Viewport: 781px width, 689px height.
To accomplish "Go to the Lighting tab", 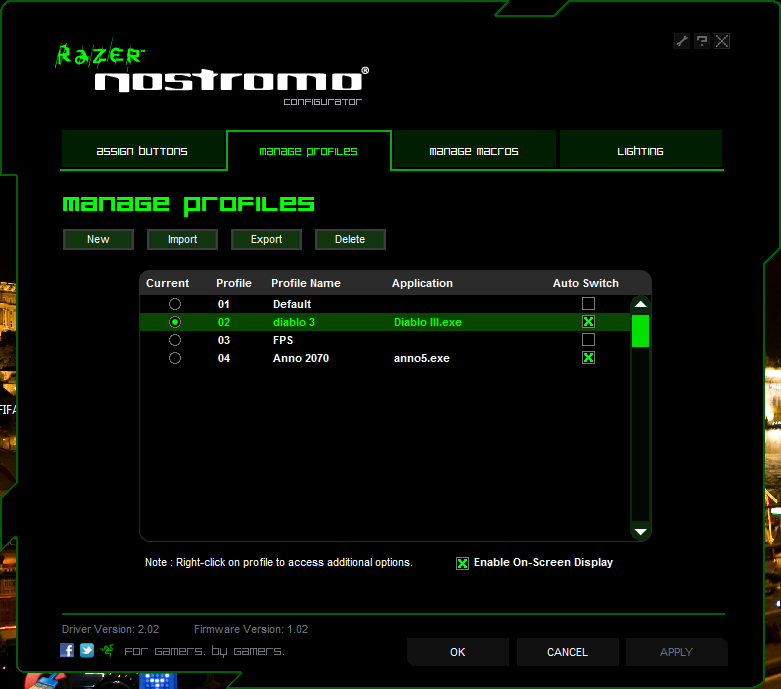I will pos(641,151).
